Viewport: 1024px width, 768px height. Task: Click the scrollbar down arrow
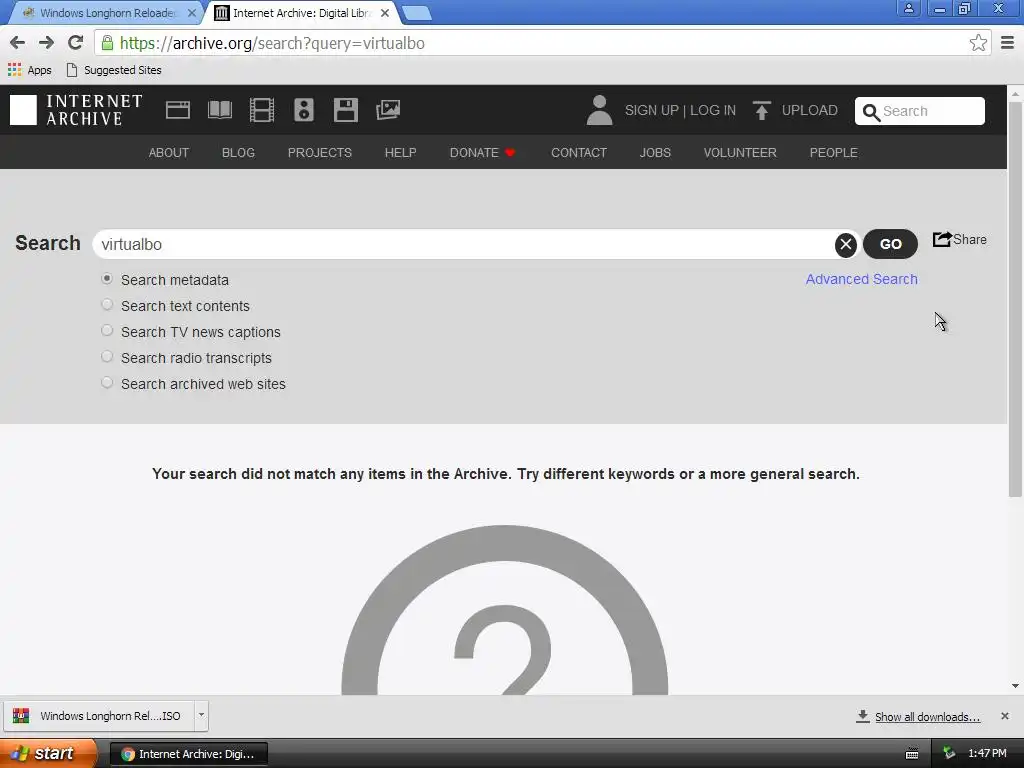pos(1015,686)
